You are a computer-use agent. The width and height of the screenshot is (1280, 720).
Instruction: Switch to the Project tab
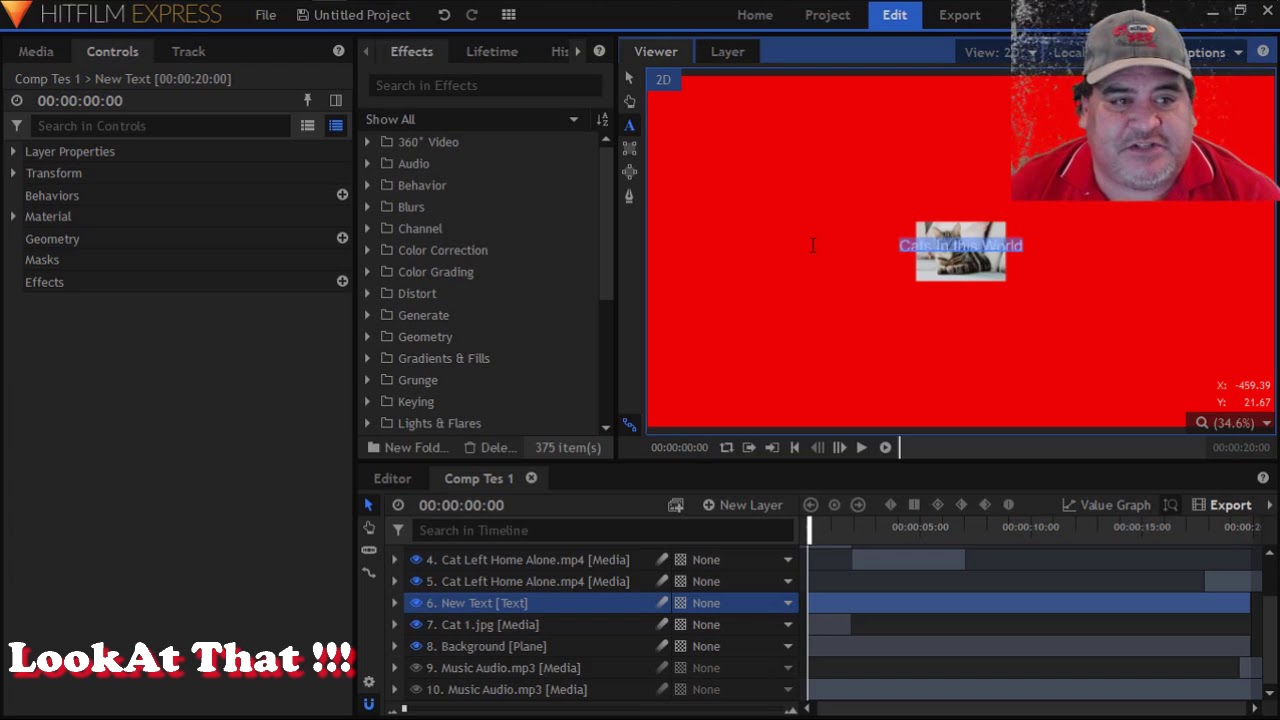(x=827, y=15)
